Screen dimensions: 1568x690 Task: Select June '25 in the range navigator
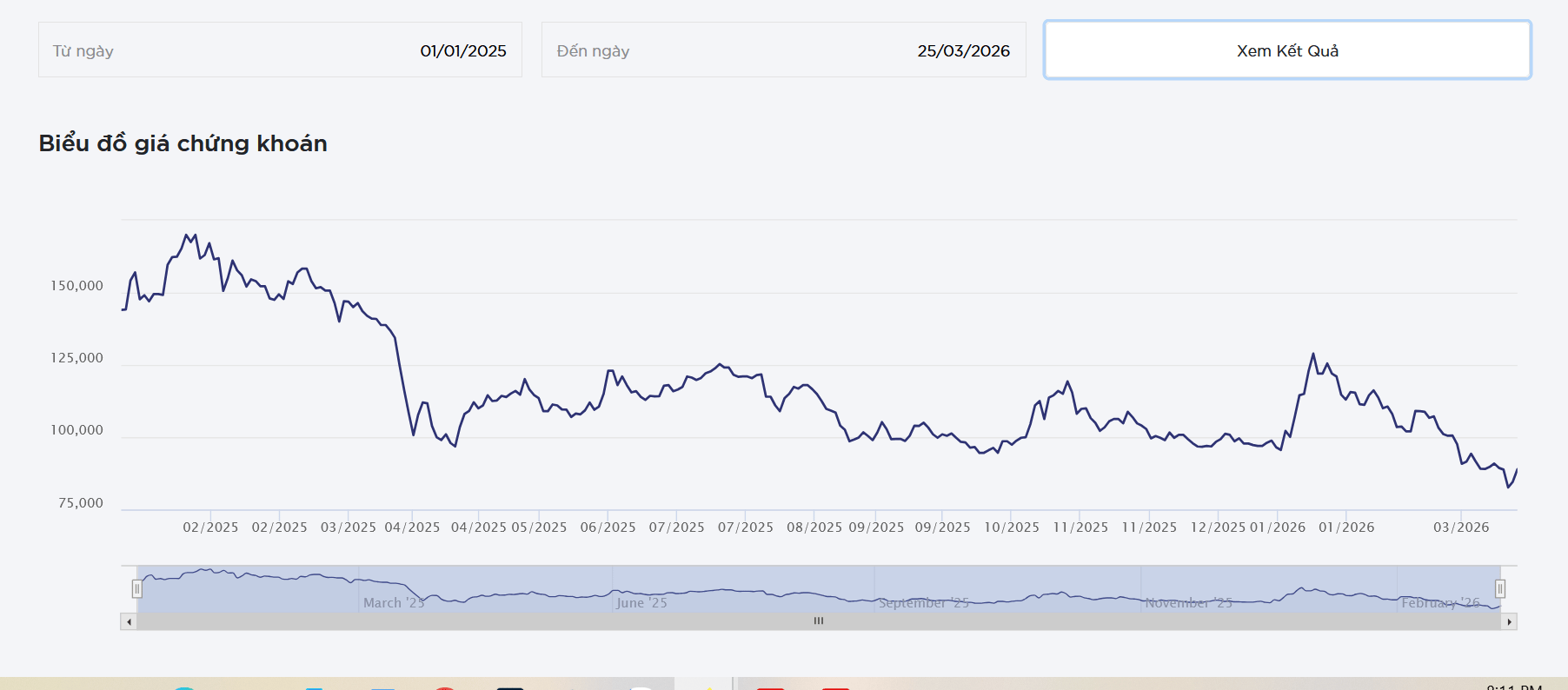(x=641, y=602)
